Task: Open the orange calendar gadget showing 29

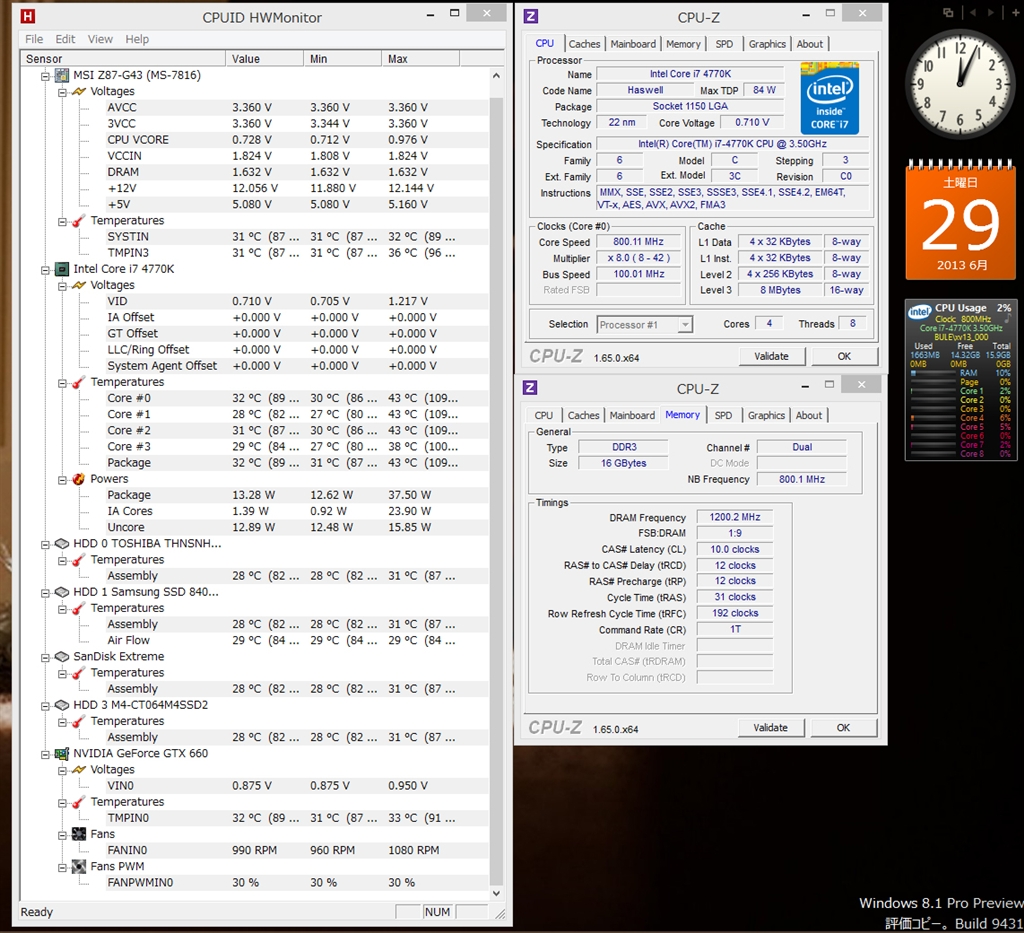Action: (x=960, y=220)
